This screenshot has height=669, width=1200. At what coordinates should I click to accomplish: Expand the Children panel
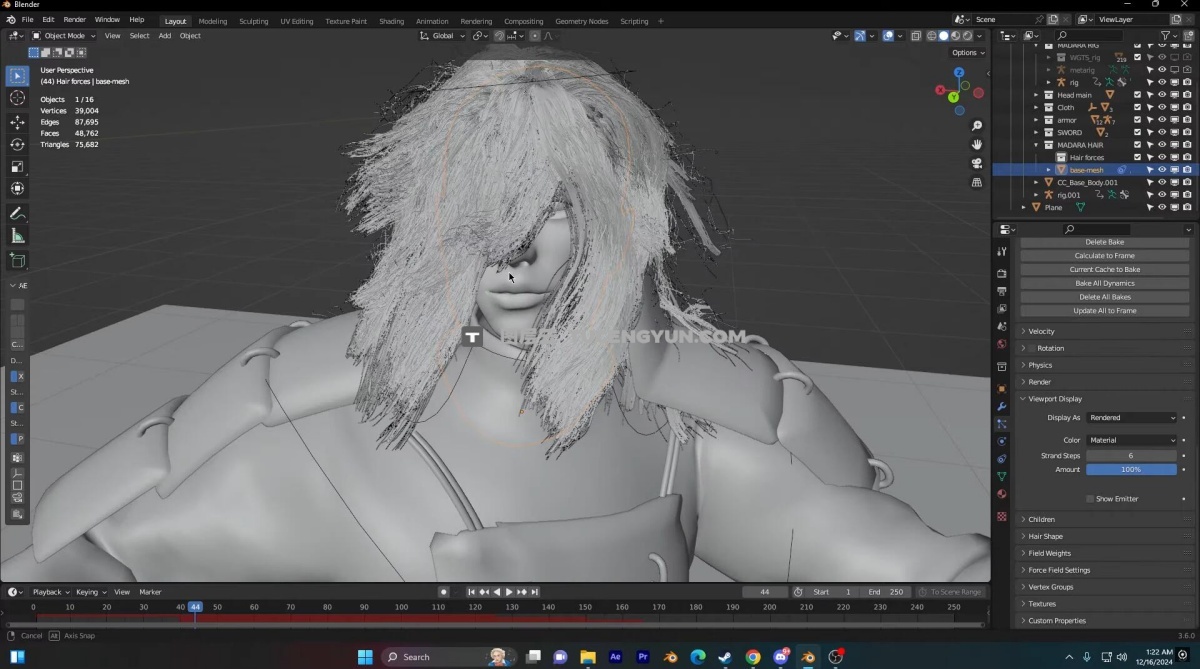coord(1041,519)
